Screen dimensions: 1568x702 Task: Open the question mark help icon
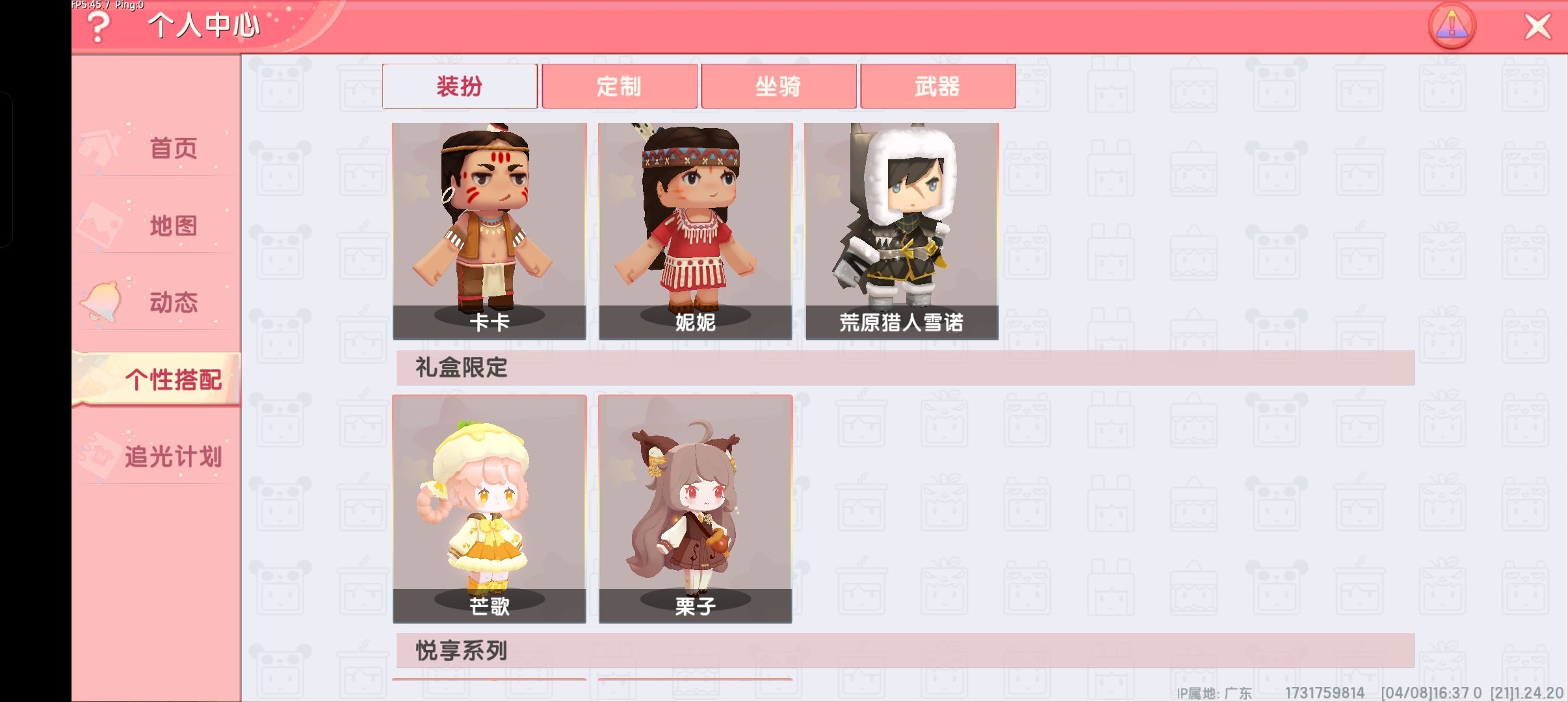[98, 27]
